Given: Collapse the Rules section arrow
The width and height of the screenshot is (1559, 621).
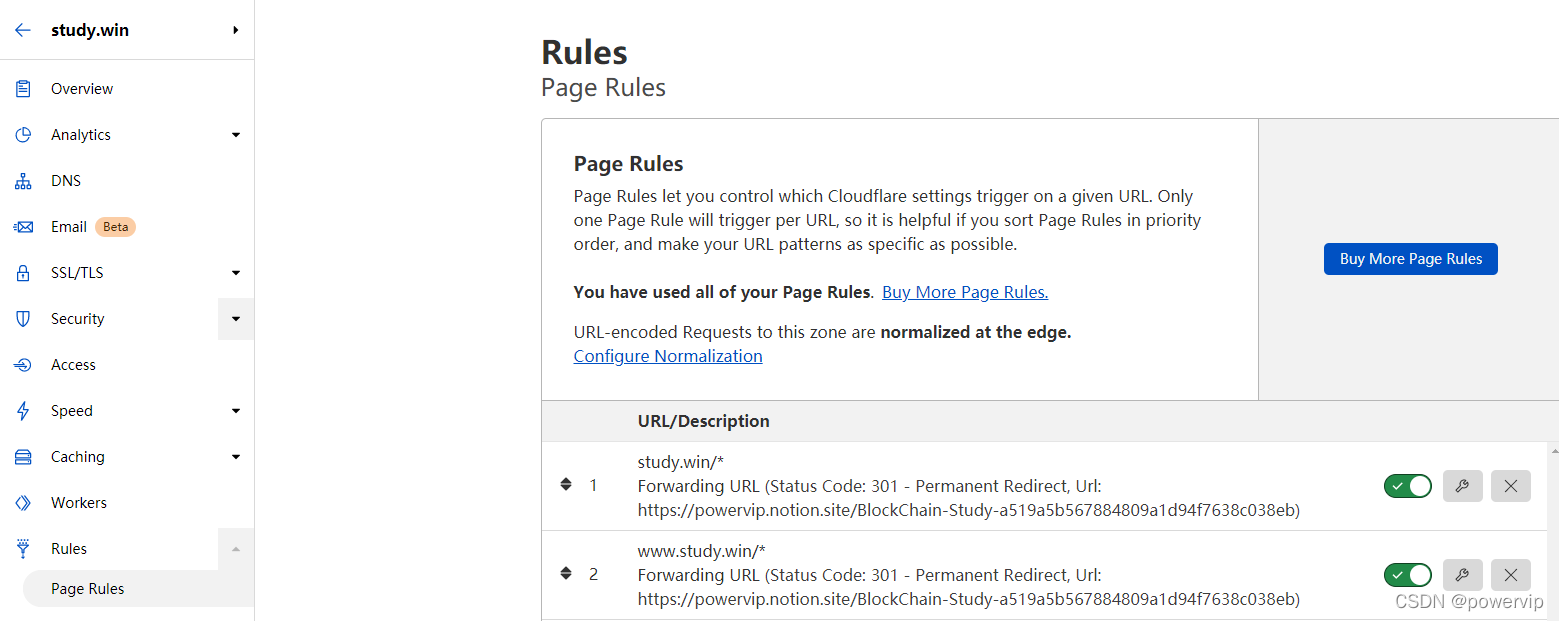Looking at the screenshot, I should coord(236,549).
